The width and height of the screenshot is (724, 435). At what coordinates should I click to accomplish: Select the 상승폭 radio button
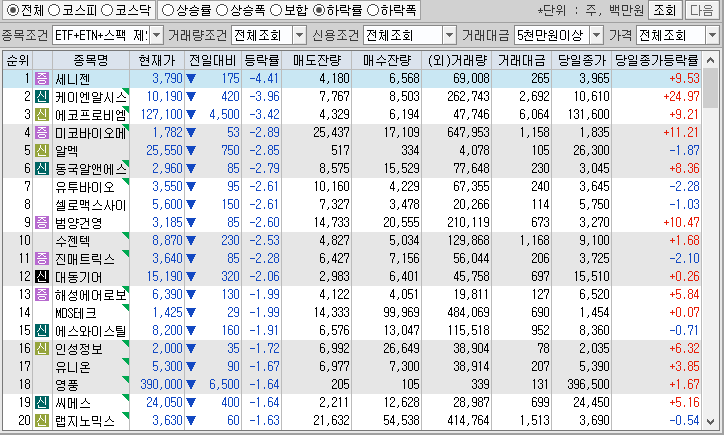[222, 10]
